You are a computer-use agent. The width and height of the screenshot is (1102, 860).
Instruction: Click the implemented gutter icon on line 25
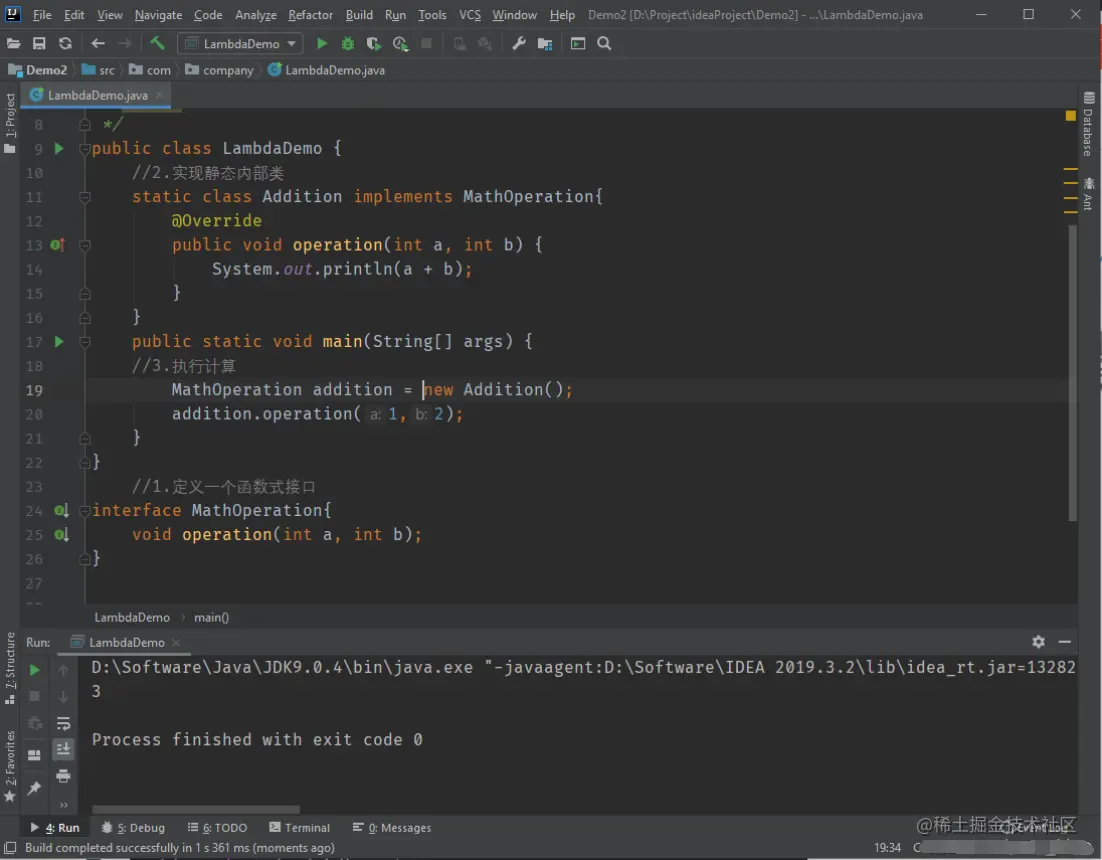tap(61, 535)
